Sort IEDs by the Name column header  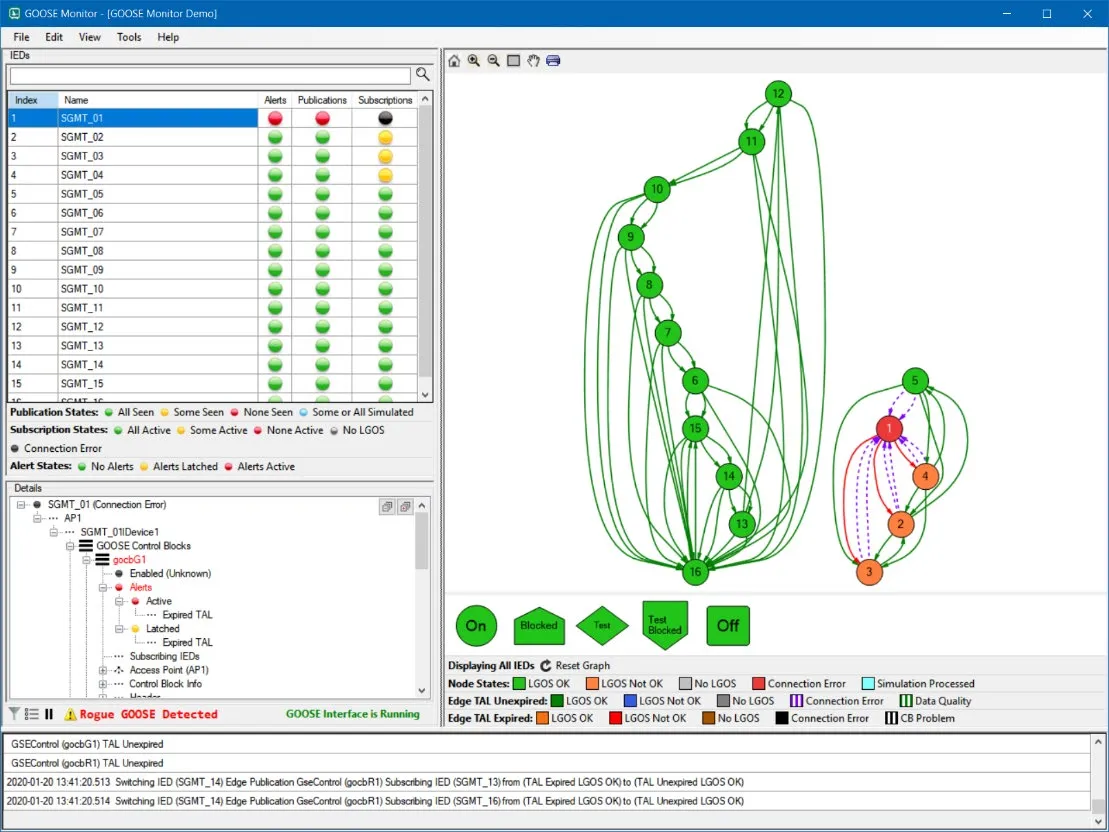tap(158, 100)
